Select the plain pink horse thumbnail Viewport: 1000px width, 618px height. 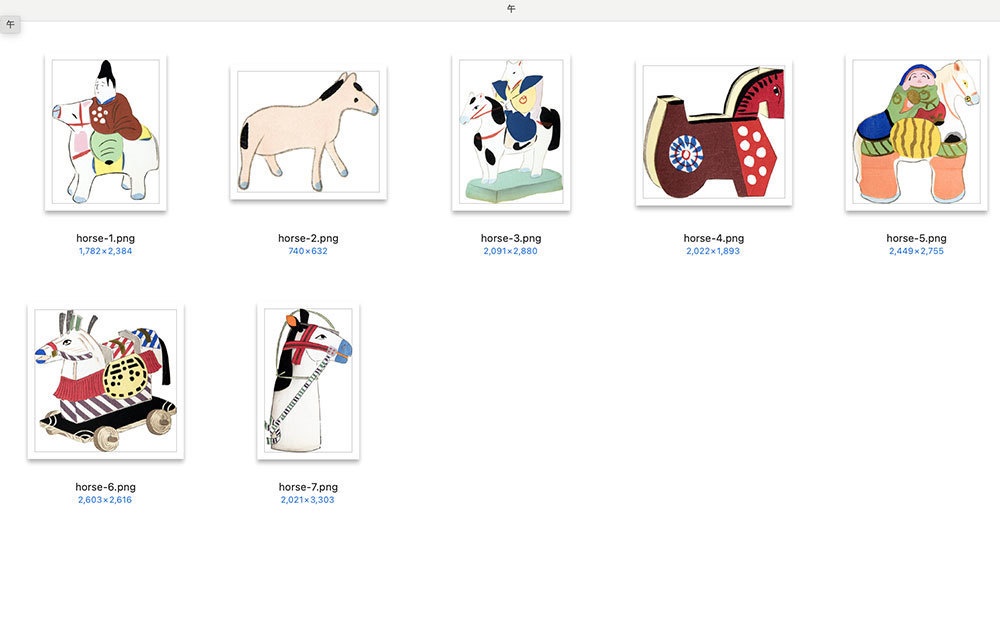click(309, 133)
